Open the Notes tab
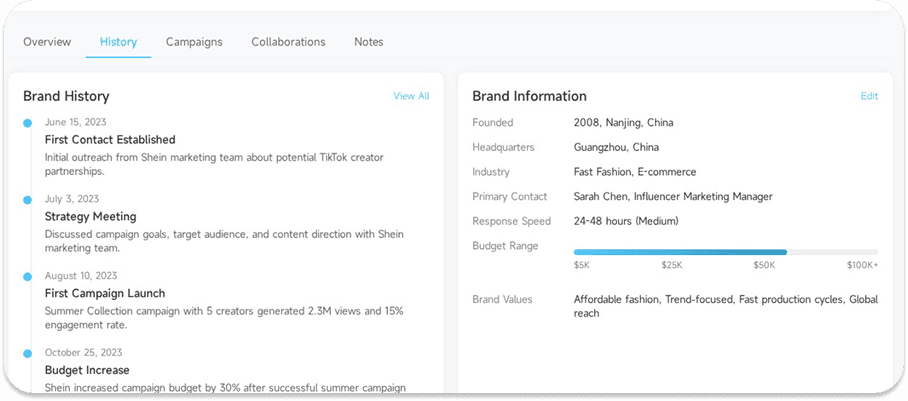The height and width of the screenshot is (401, 908). [x=368, y=42]
